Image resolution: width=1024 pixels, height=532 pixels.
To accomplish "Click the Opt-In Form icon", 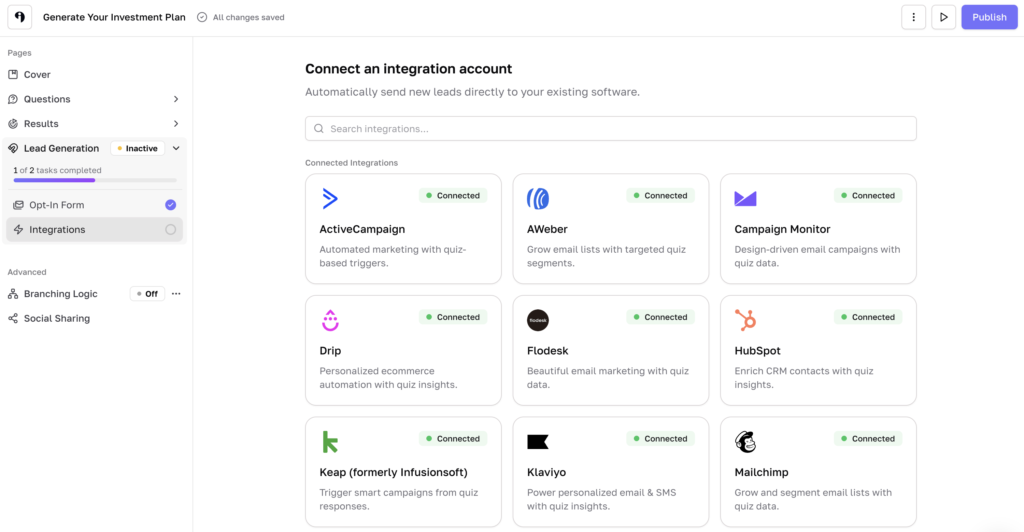I will 18,205.
